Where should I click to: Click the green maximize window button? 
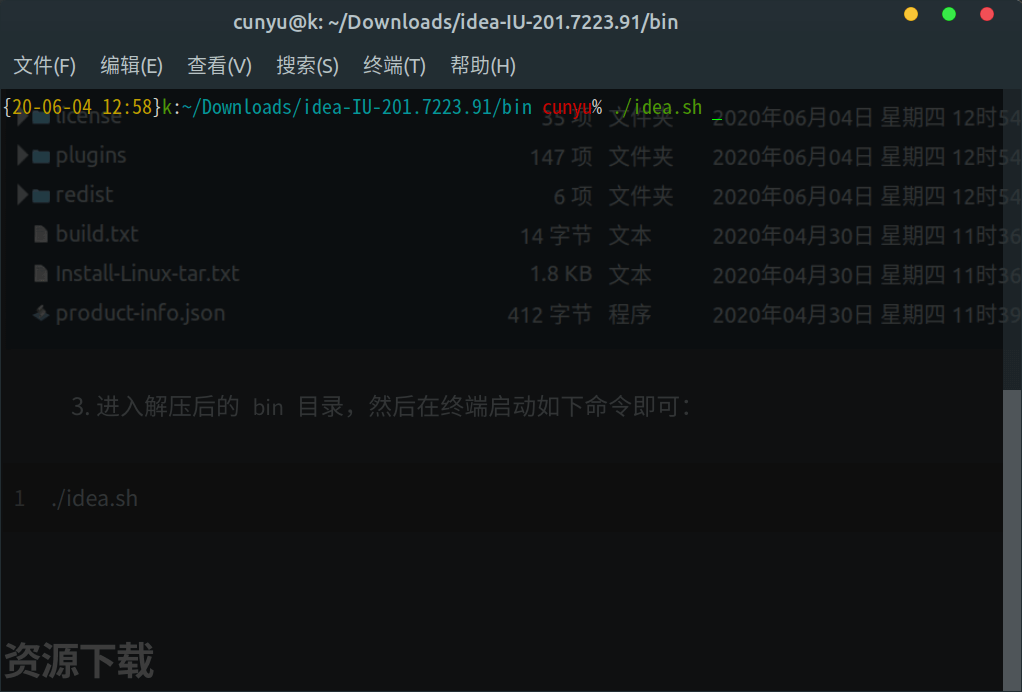pos(949,14)
